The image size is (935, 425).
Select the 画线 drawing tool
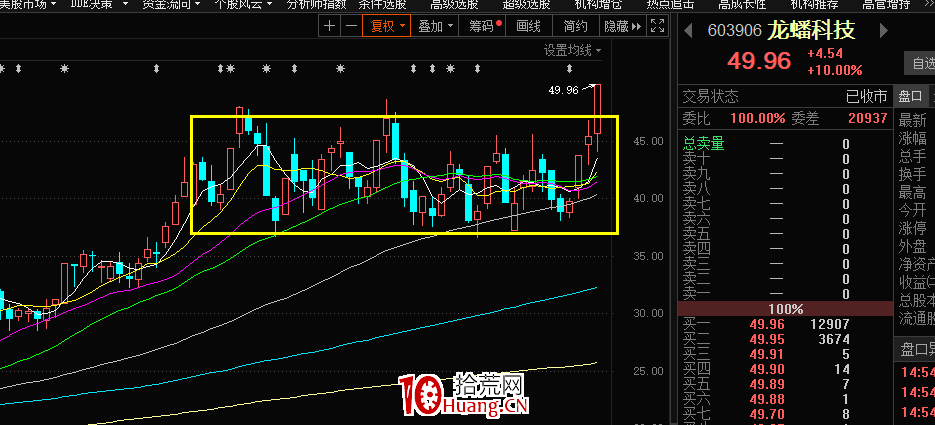528,26
